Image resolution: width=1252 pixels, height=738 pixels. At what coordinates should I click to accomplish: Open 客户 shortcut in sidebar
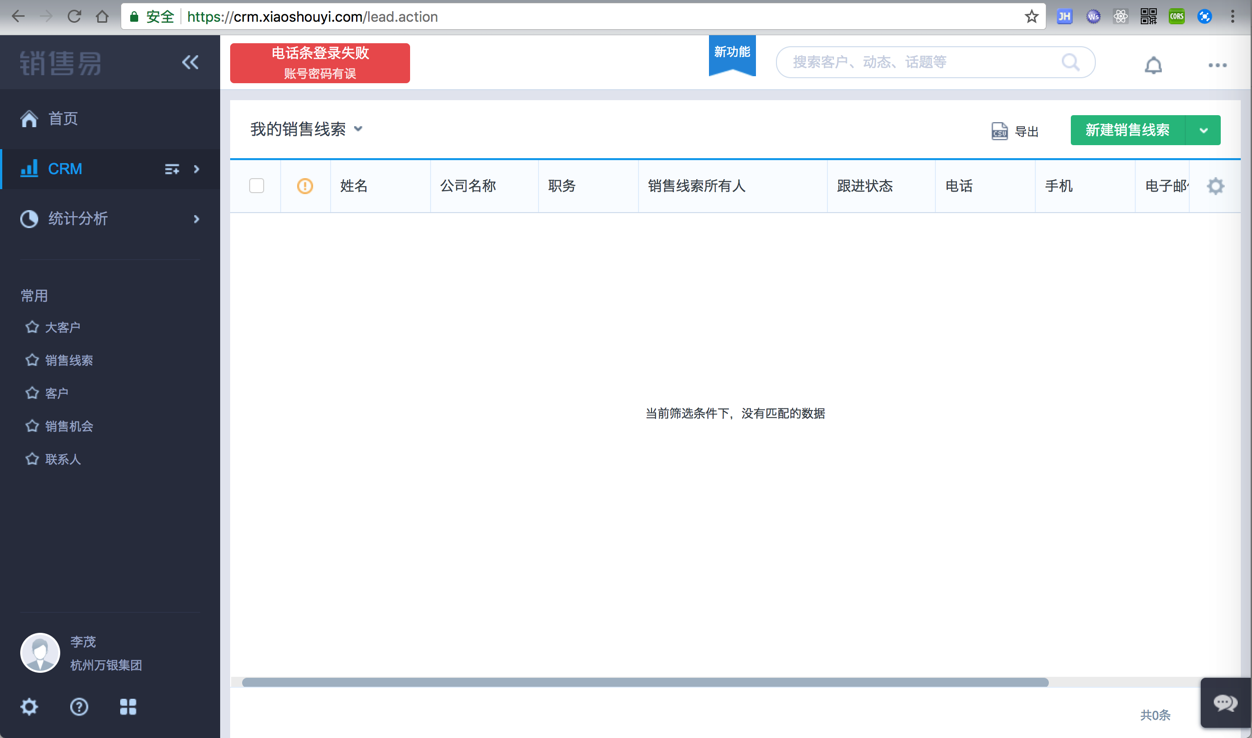(57, 393)
